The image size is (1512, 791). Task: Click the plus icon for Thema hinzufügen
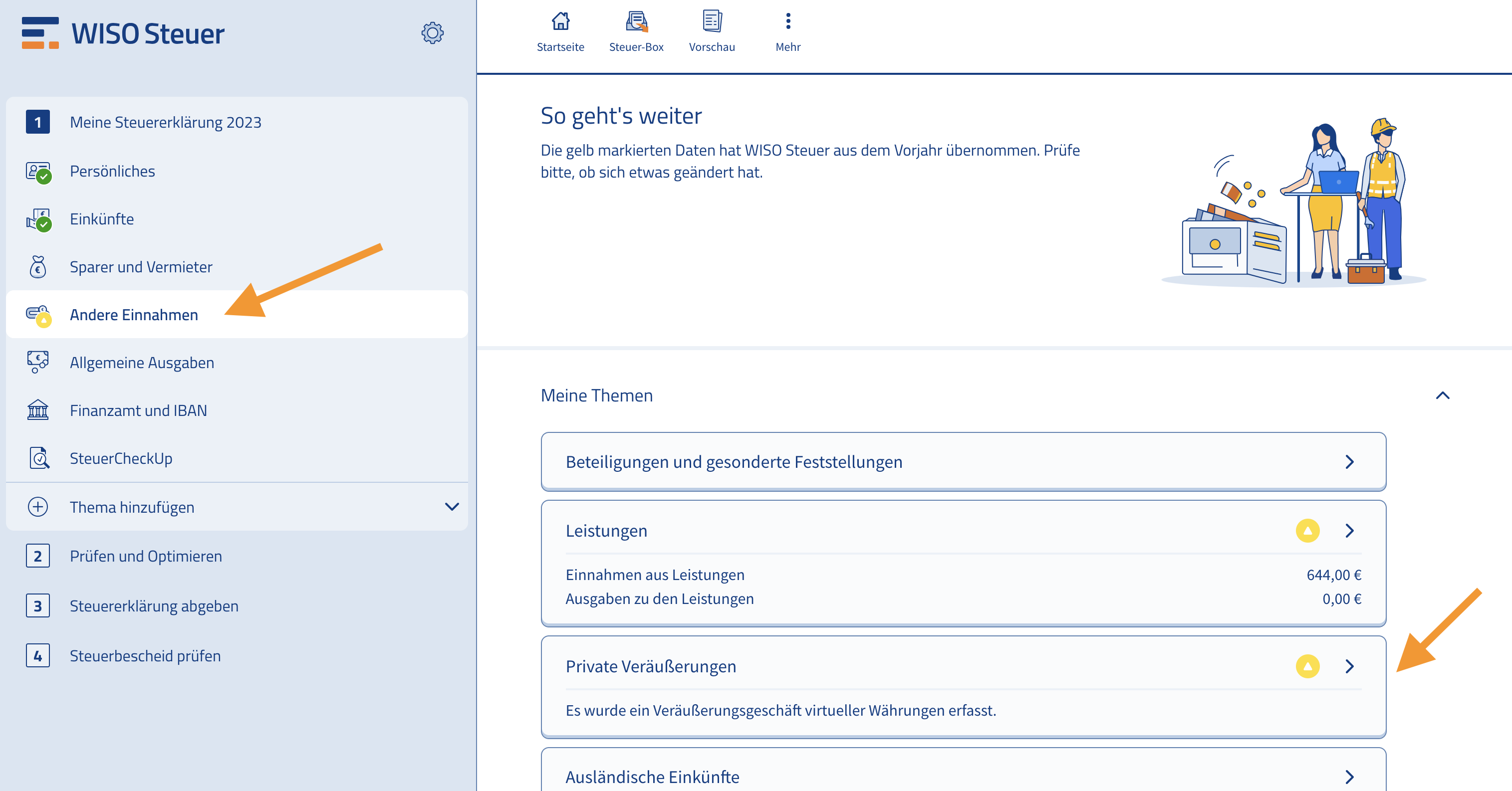click(x=38, y=506)
